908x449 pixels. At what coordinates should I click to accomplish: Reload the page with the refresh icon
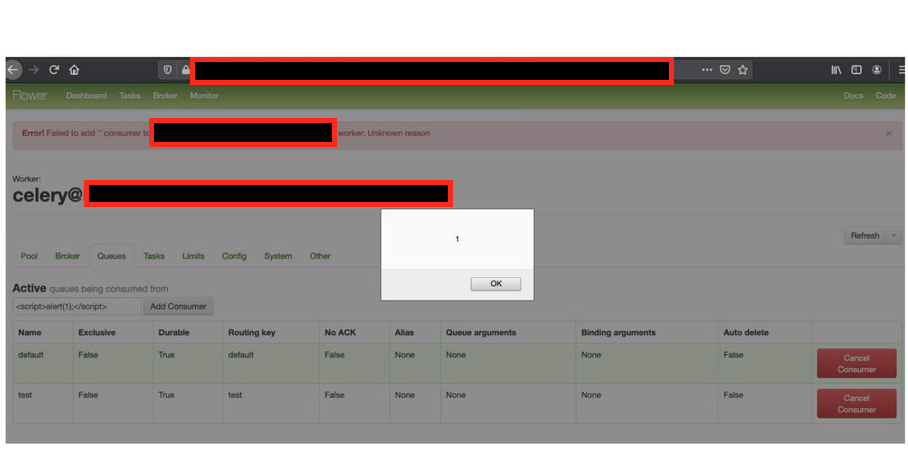tap(54, 70)
